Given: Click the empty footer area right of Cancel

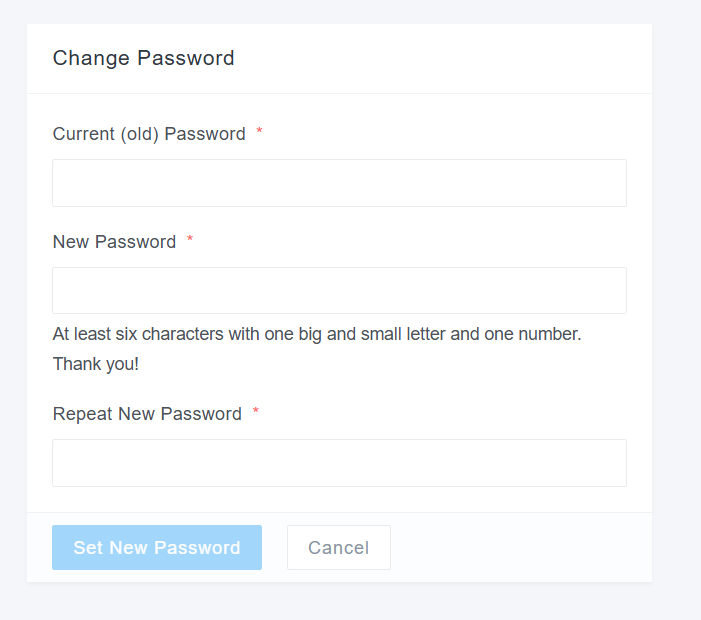Looking at the screenshot, I should tap(520, 548).
